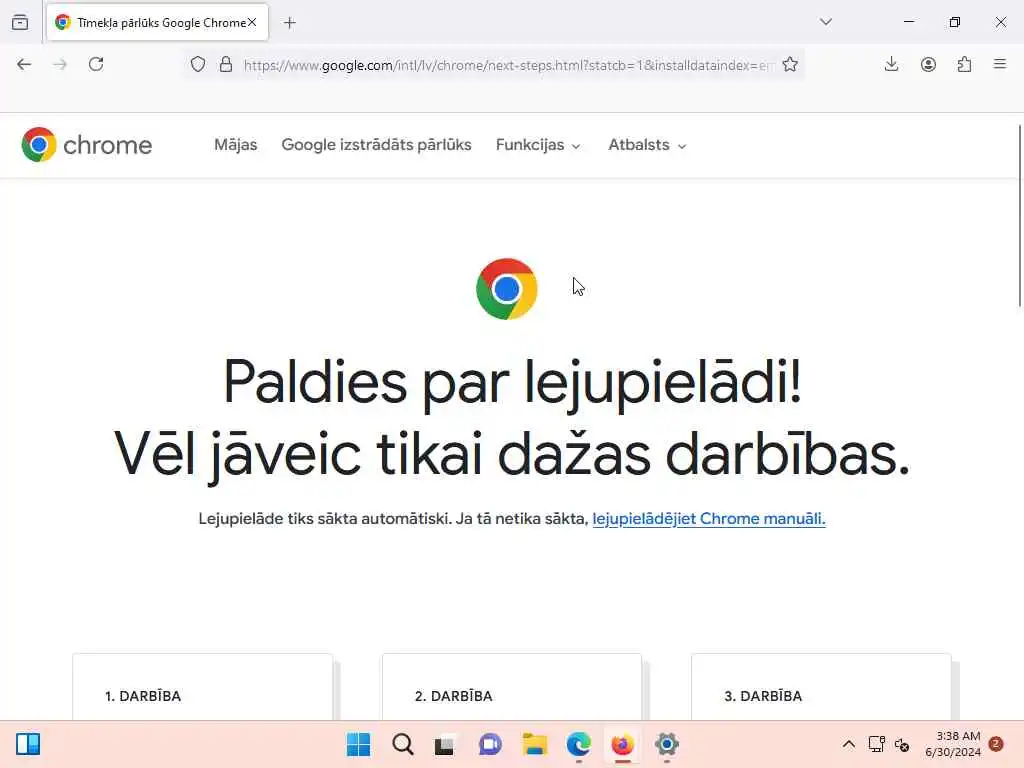The image size is (1024, 768).
Task: Go forward to the next page
Action: point(60,64)
